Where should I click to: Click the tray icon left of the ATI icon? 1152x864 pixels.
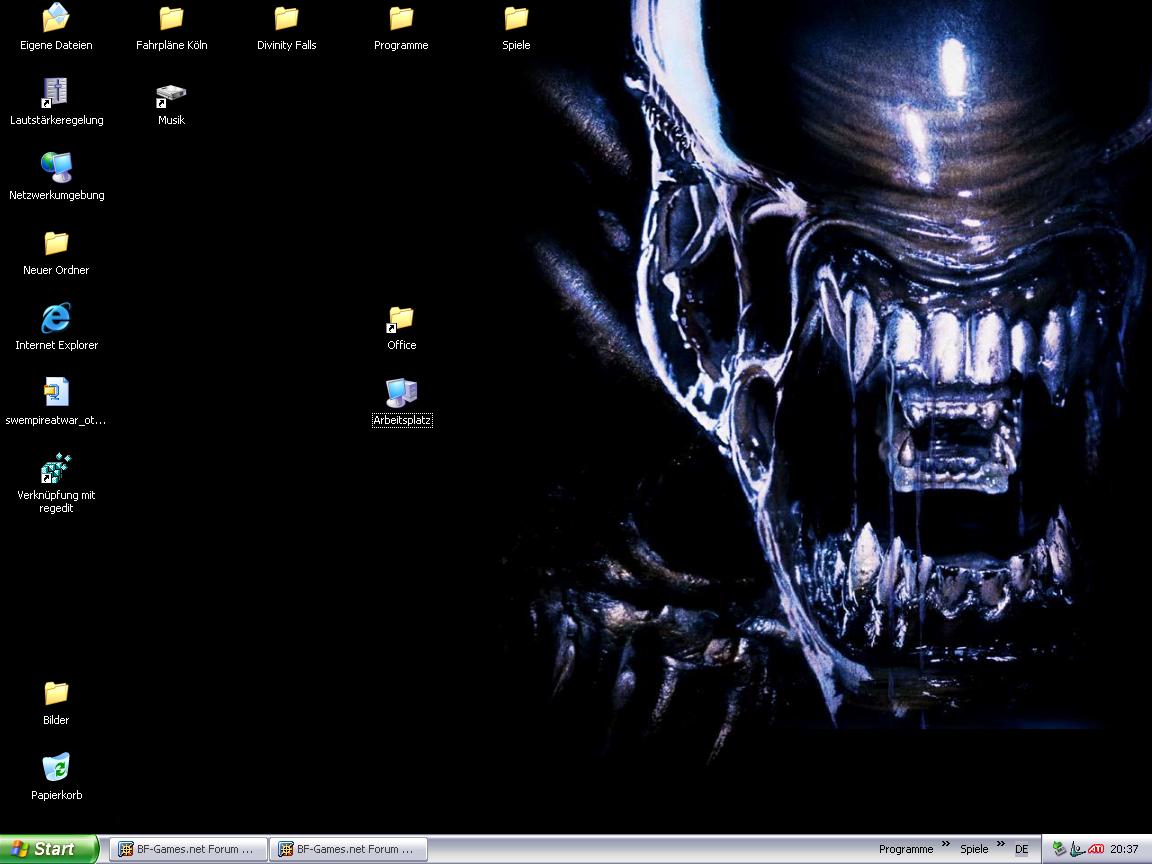click(1077, 849)
